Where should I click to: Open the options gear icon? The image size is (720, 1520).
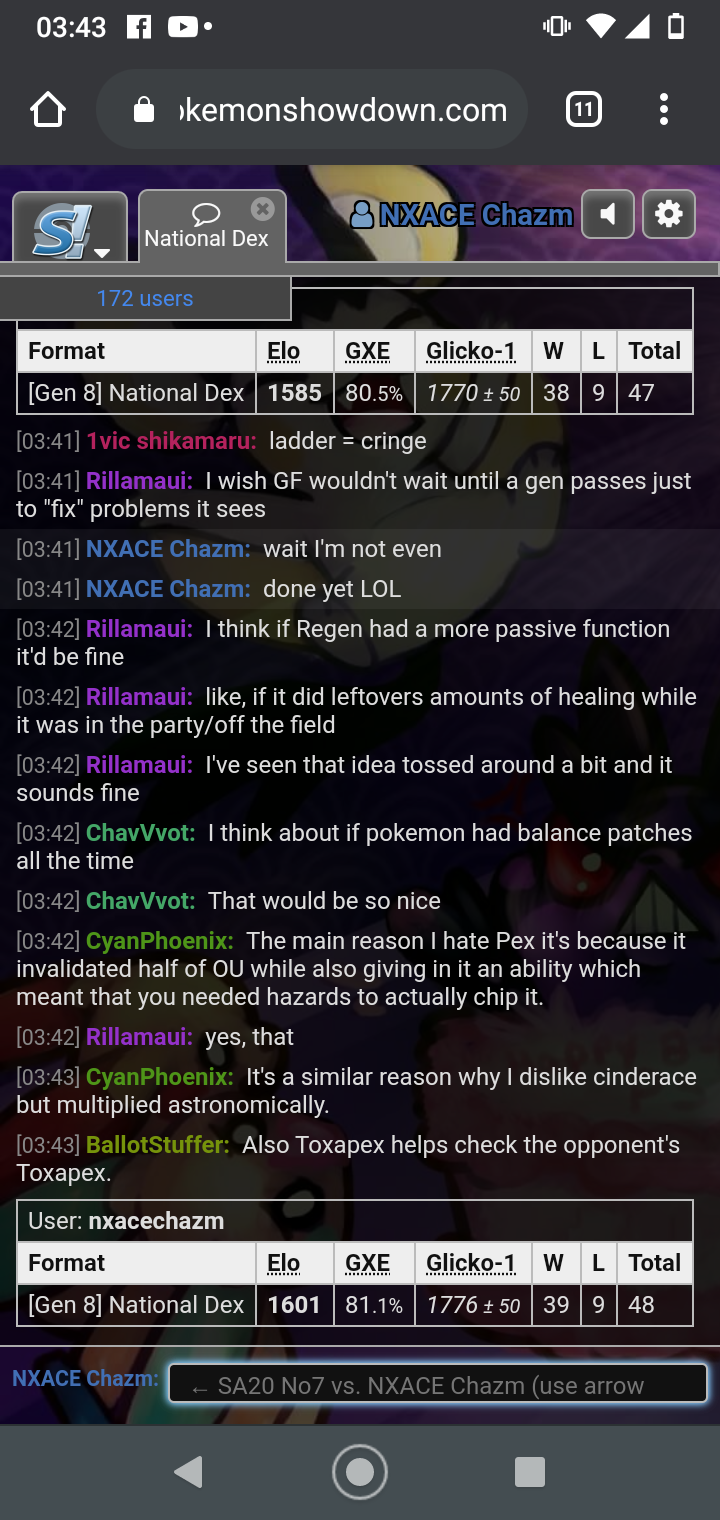click(x=669, y=214)
